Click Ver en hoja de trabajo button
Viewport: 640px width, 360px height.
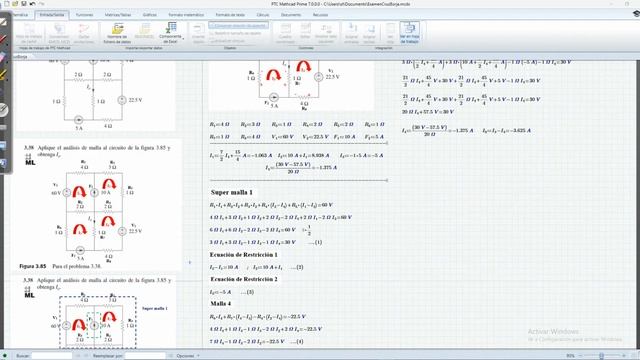tap(409, 33)
